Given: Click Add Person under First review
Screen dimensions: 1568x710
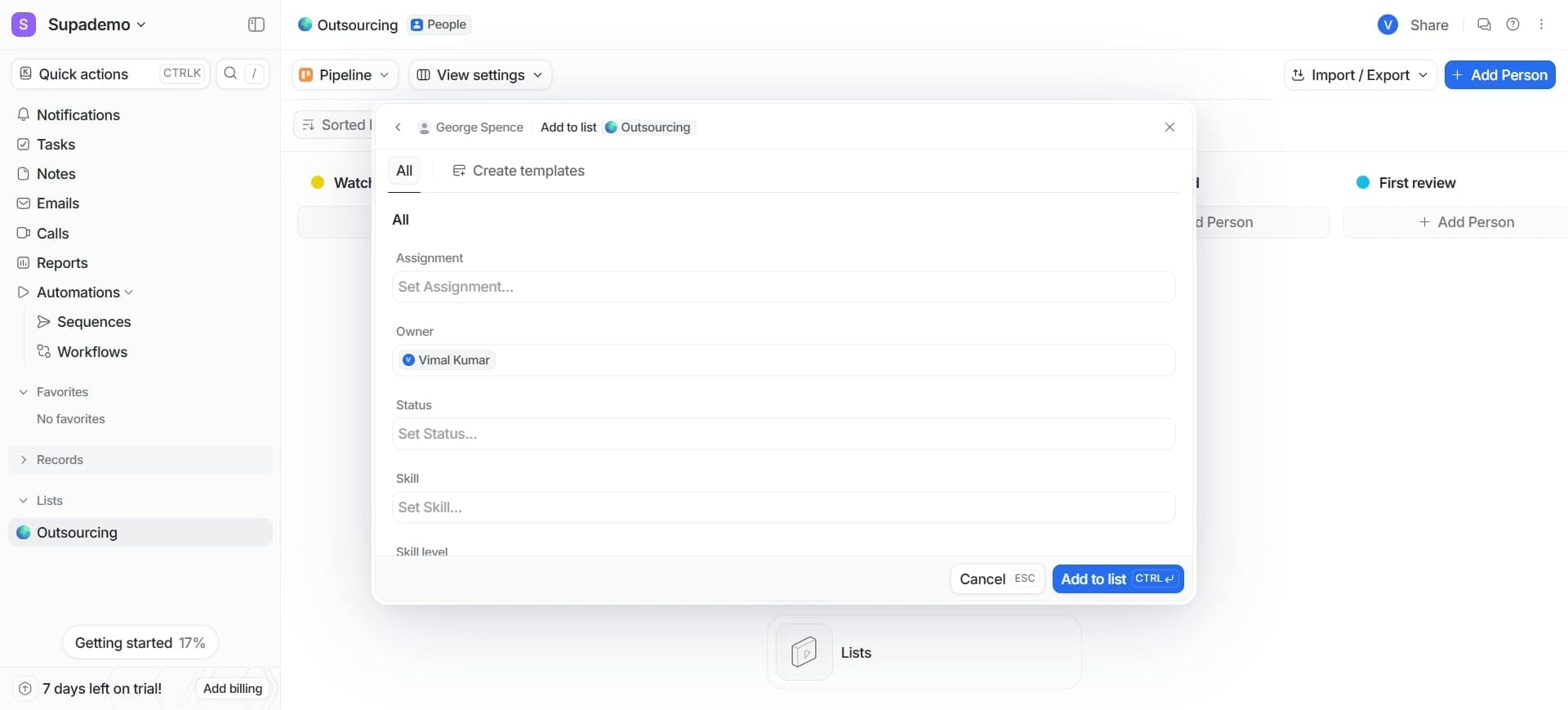Looking at the screenshot, I should click(x=1466, y=222).
